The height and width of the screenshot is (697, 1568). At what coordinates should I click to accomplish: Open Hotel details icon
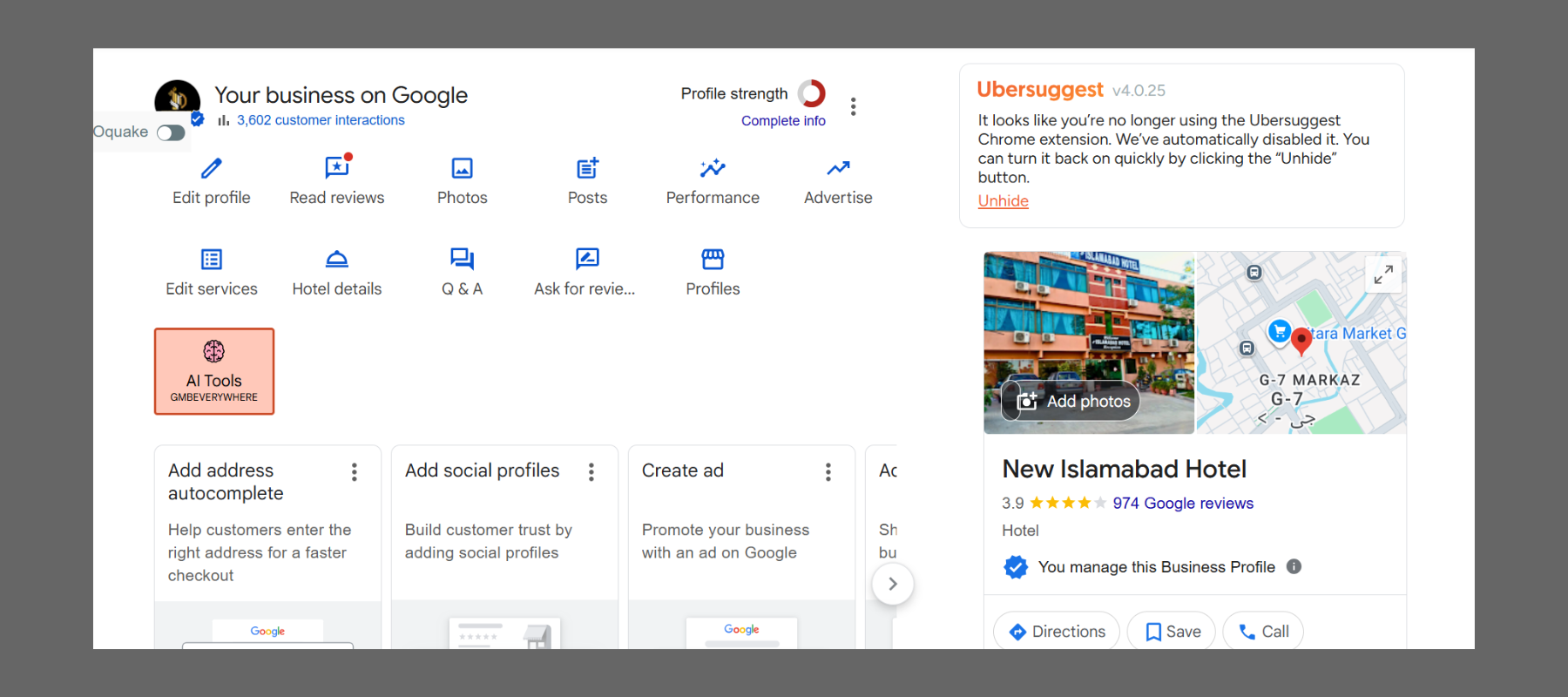point(336,259)
